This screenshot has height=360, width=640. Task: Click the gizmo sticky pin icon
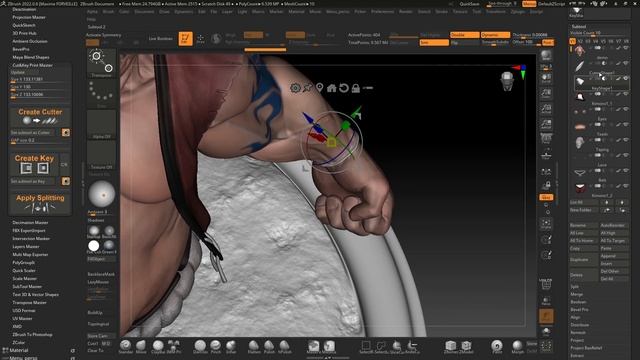[x=307, y=88]
